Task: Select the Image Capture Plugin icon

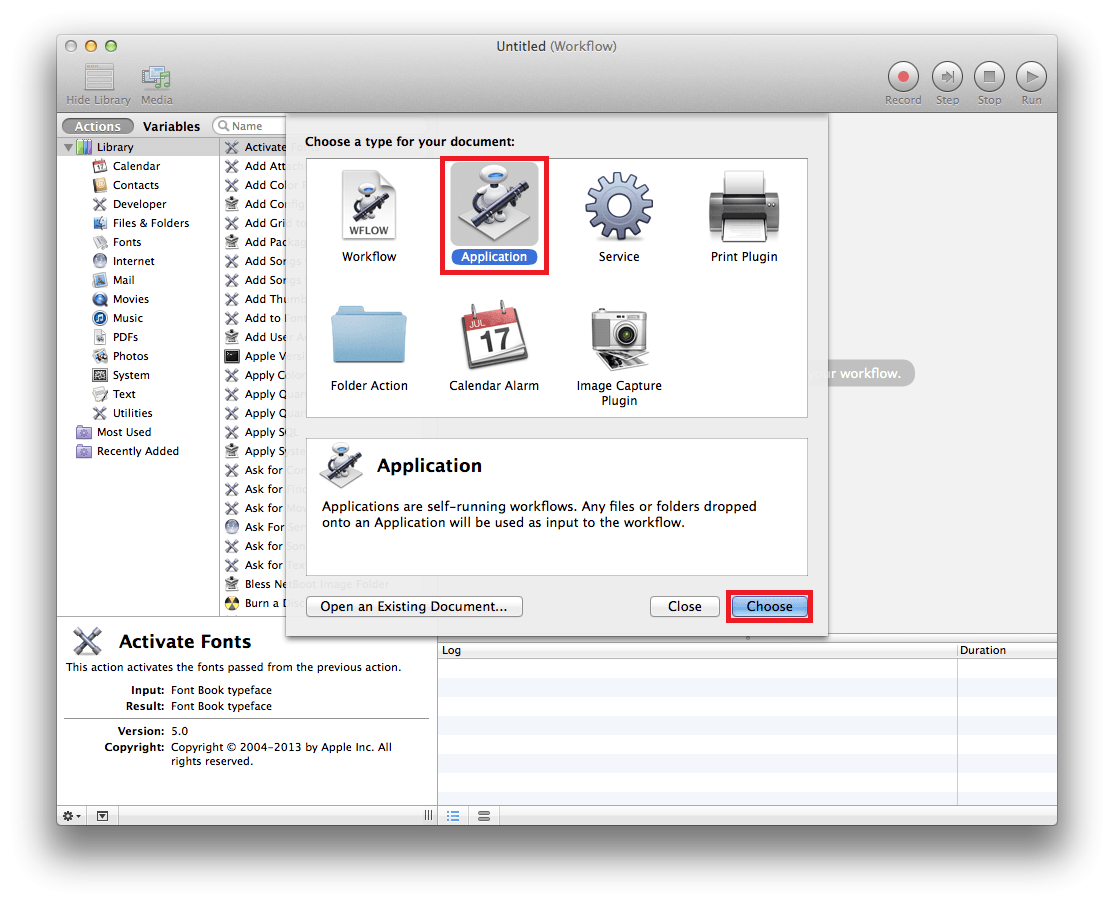Action: [x=618, y=339]
